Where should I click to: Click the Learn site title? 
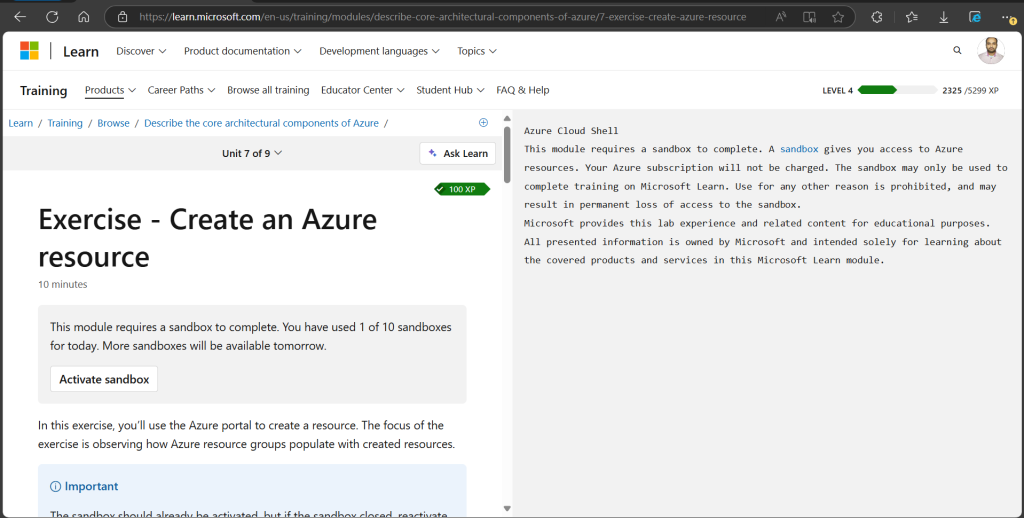coord(81,52)
